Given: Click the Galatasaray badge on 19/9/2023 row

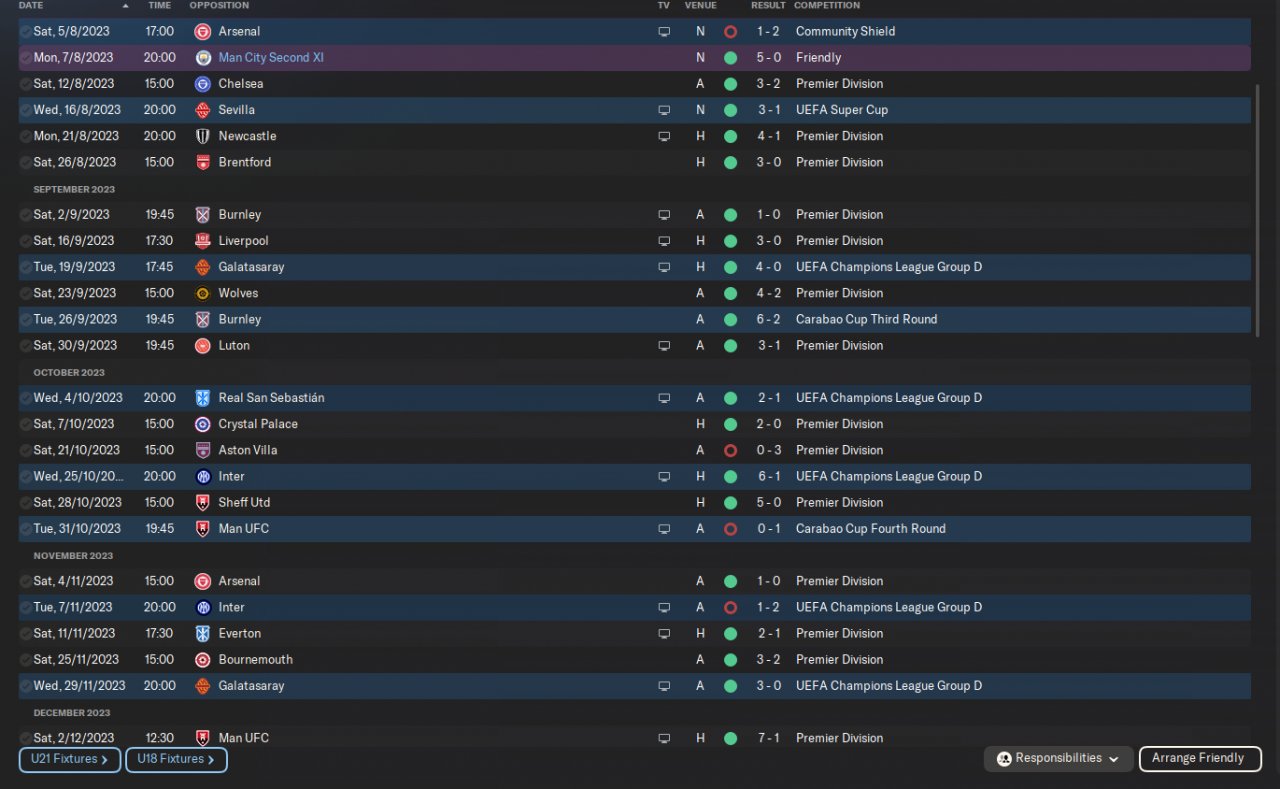Looking at the screenshot, I should (203, 267).
